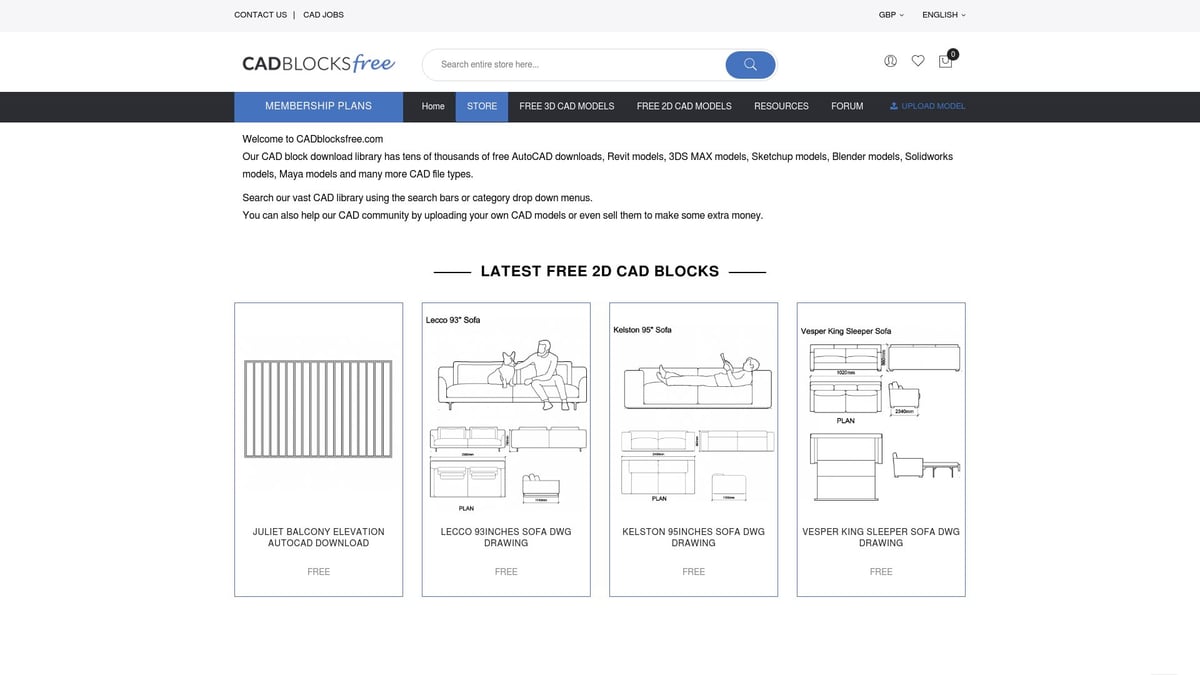Expand the English language dropdown
The width and height of the screenshot is (1200, 675).
click(944, 15)
